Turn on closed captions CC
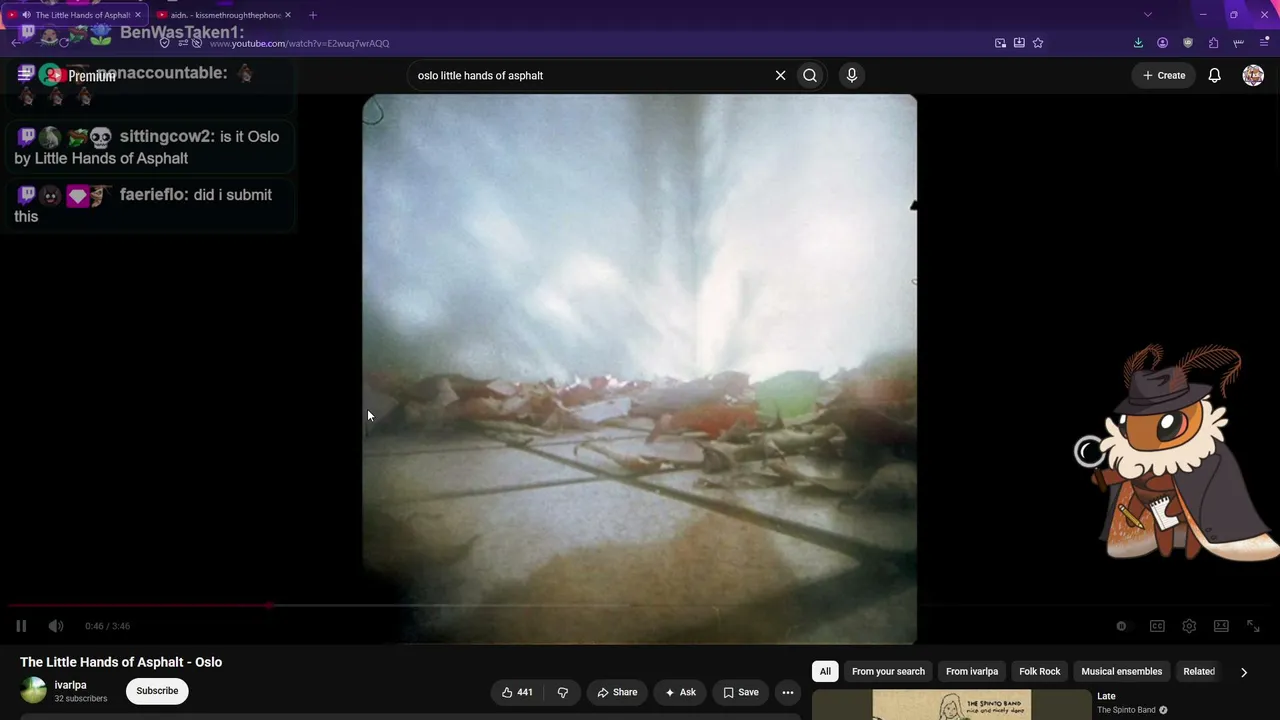Viewport: 1280px width, 720px height. (x=1157, y=626)
